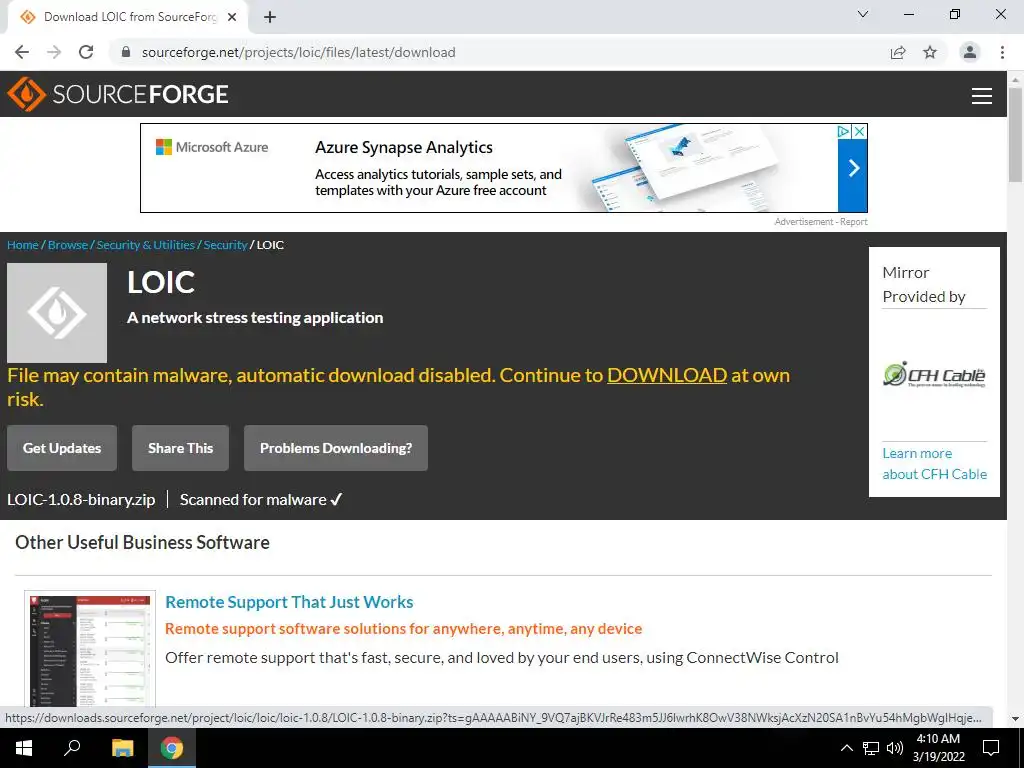Open Windows taskbar search
This screenshot has height=768, width=1024.
72,748
